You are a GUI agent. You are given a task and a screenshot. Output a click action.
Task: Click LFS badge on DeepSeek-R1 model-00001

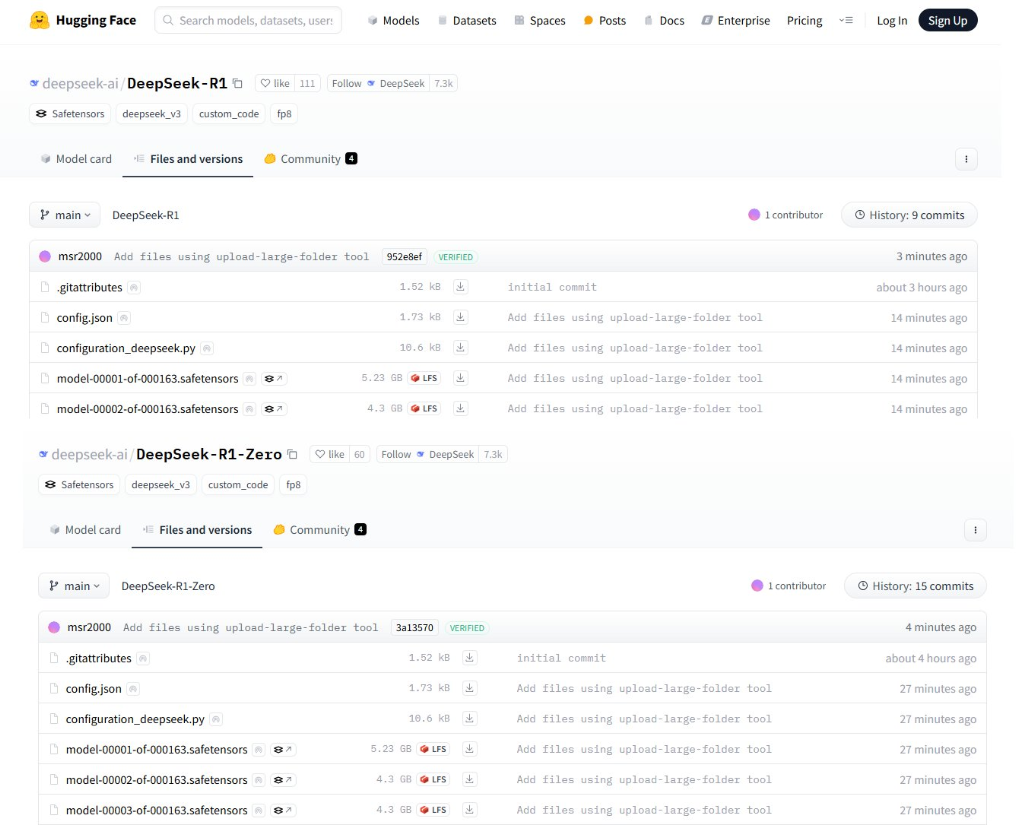coord(424,378)
